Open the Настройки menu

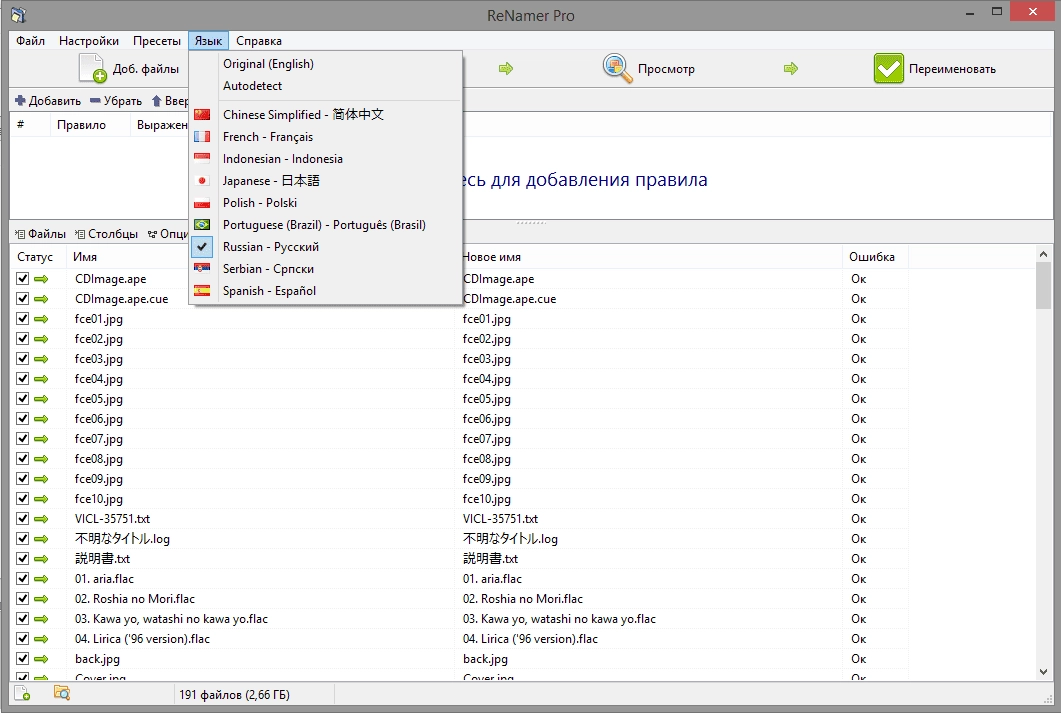(89, 41)
